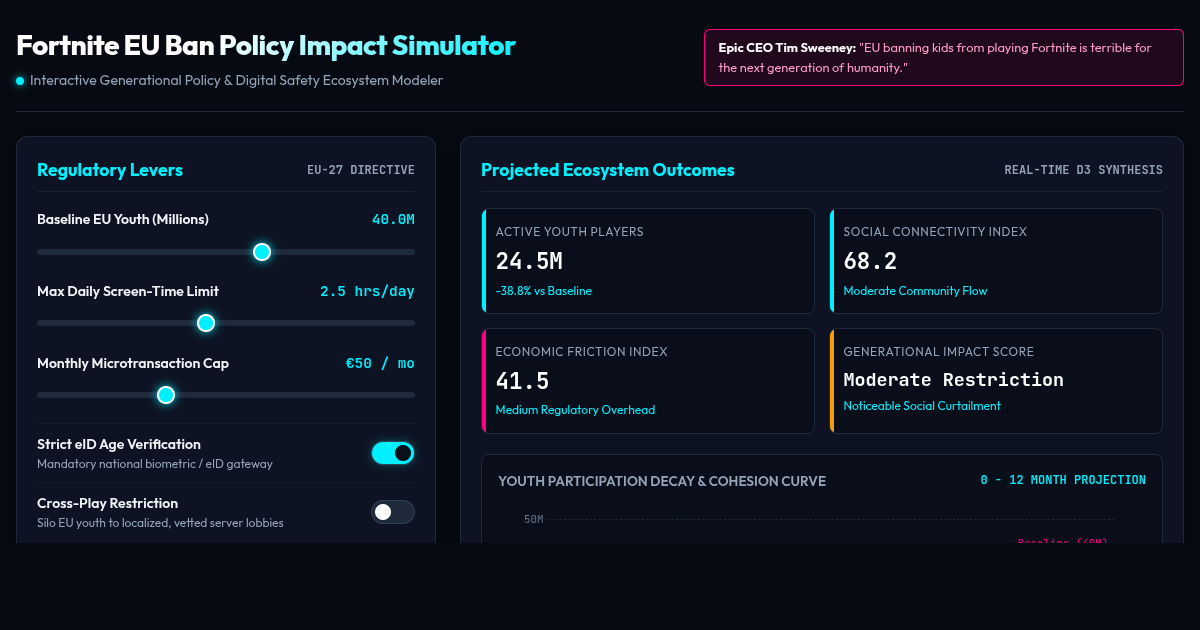Click the Monthly Microtransaction Cap slider handle

[166, 395]
